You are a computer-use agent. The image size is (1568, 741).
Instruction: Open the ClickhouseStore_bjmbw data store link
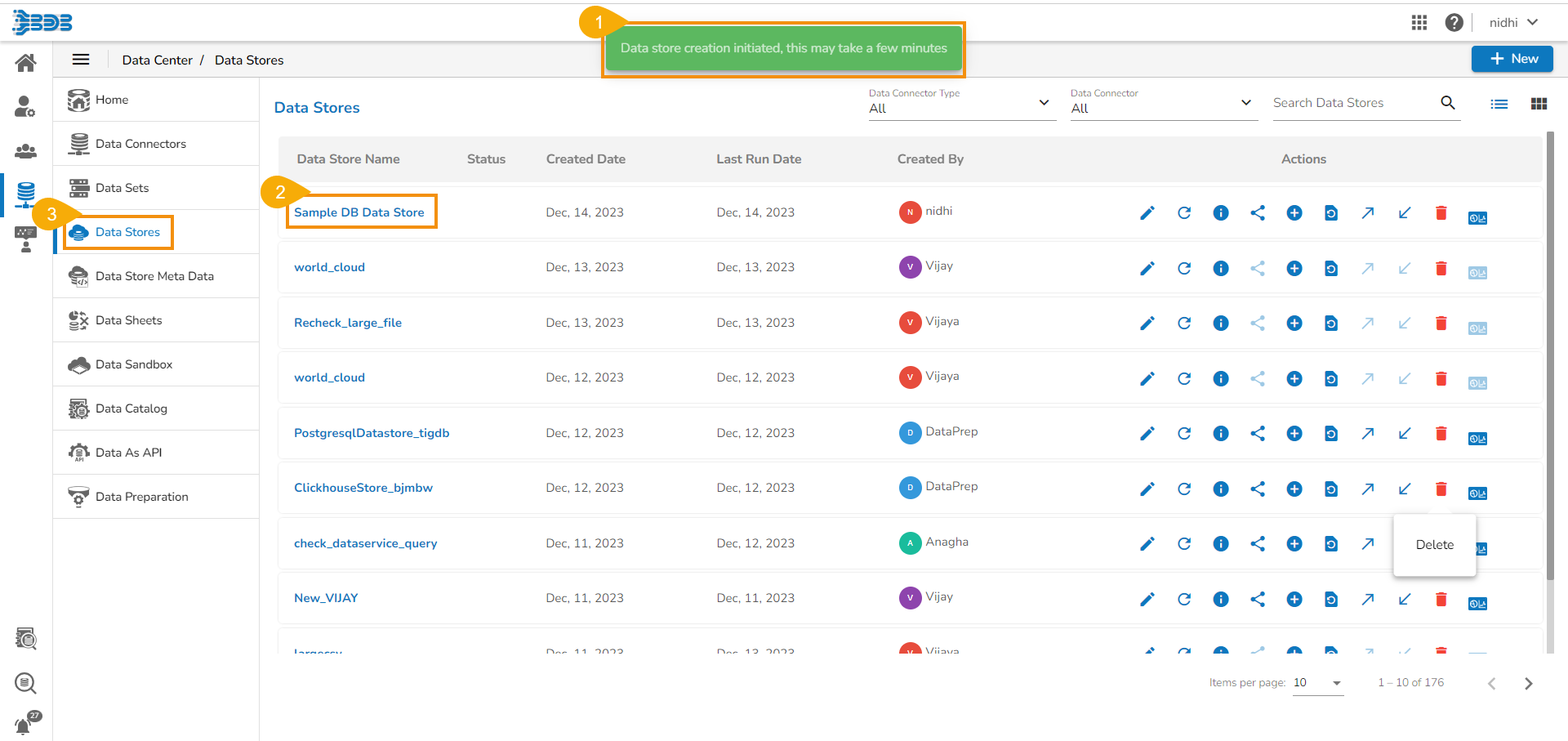(x=363, y=488)
